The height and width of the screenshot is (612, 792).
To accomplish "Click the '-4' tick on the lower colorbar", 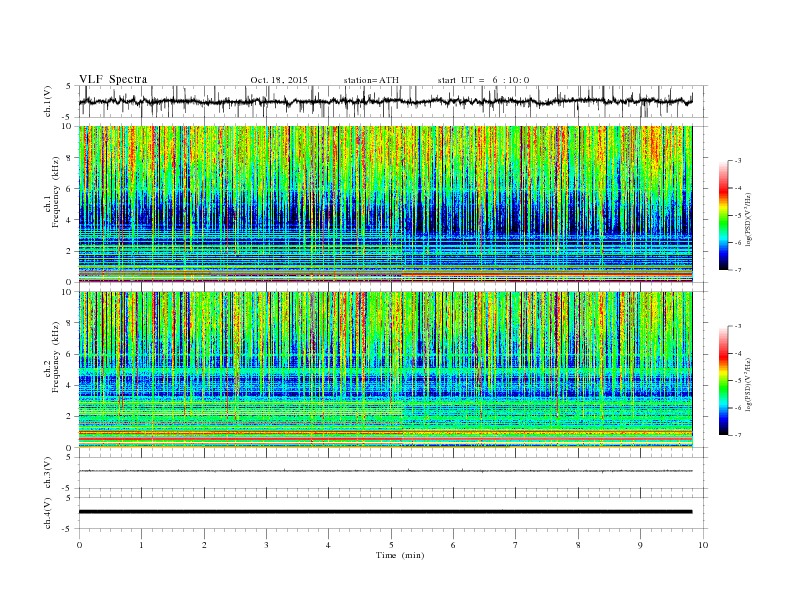I will pyautogui.click(x=737, y=353).
